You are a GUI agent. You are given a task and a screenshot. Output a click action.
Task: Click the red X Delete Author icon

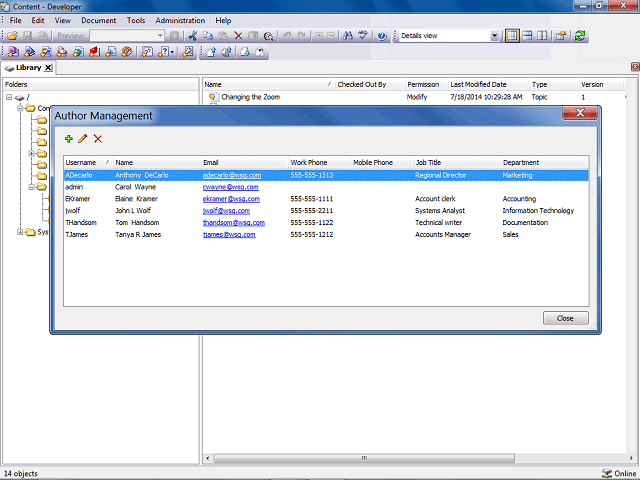coord(98,139)
